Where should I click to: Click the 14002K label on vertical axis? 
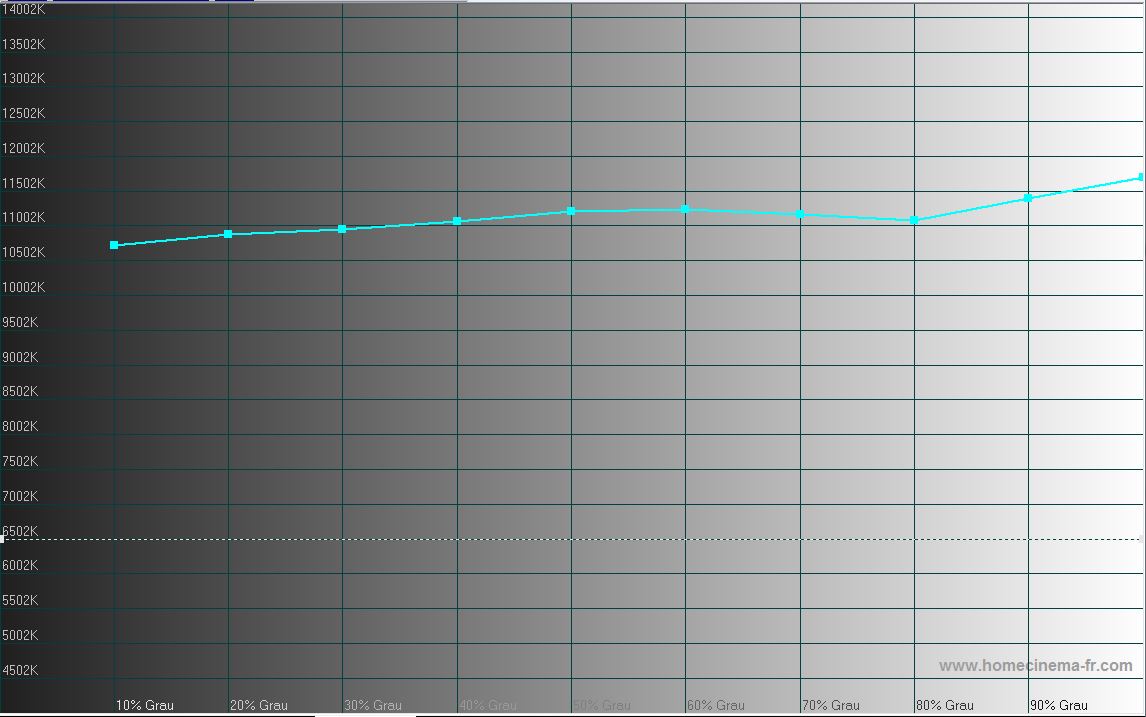click(23, 9)
